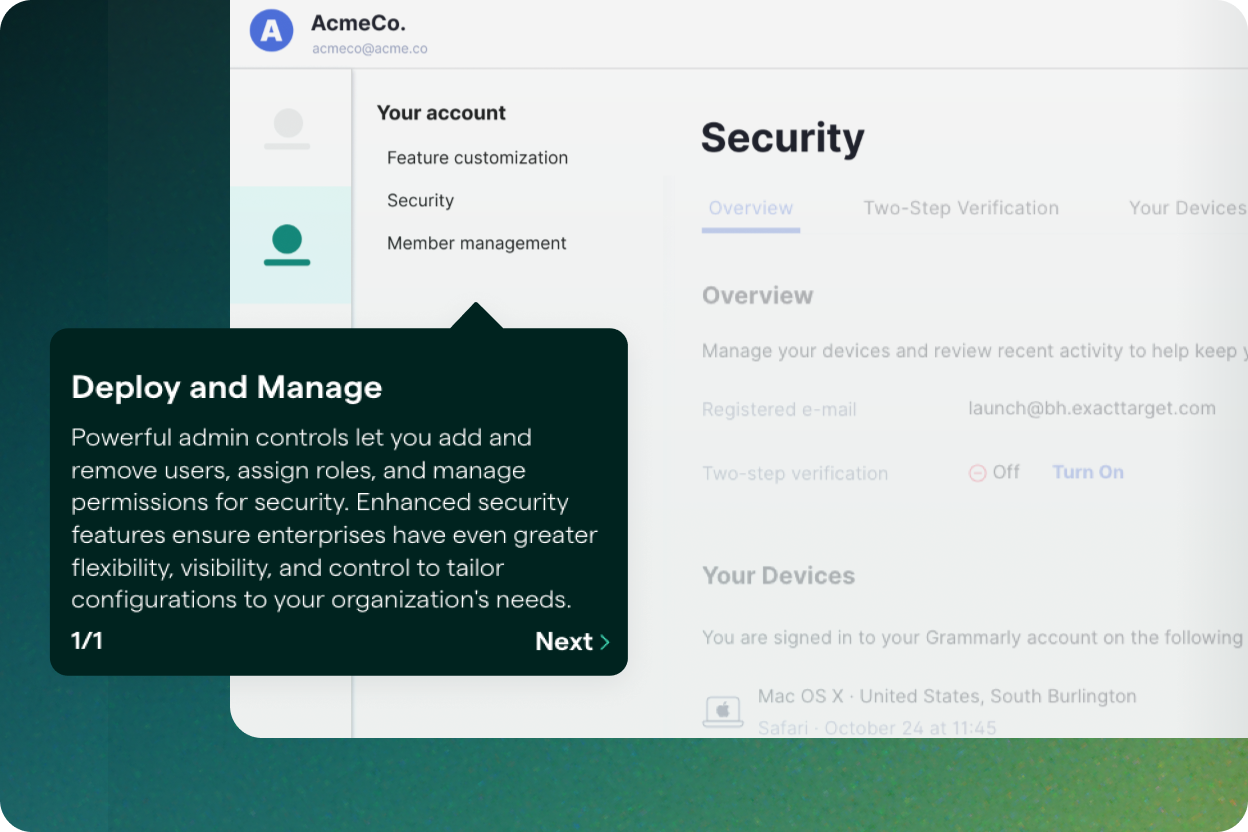Click the 1/1 step counter
This screenshot has height=832, width=1248.
87,641
